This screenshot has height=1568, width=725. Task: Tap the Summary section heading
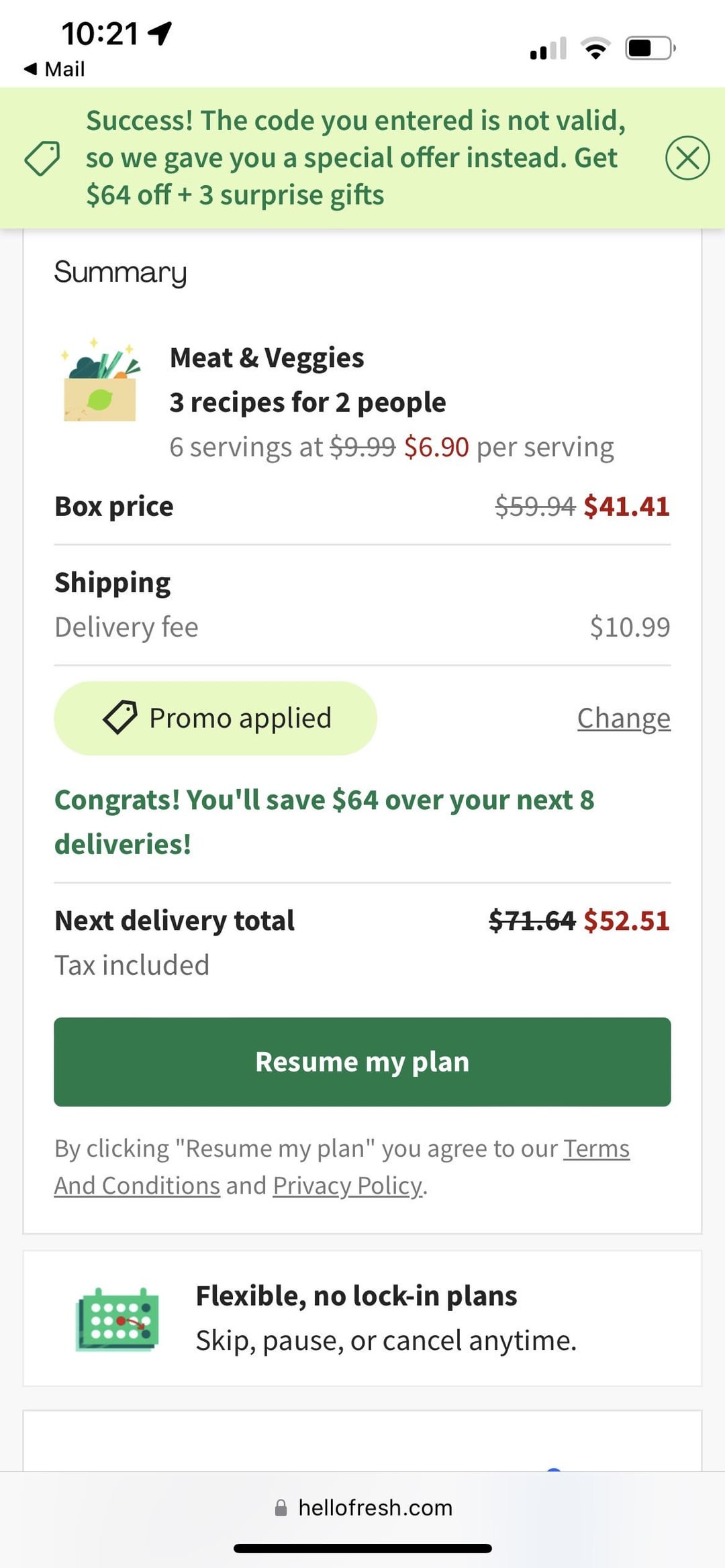(x=120, y=272)
